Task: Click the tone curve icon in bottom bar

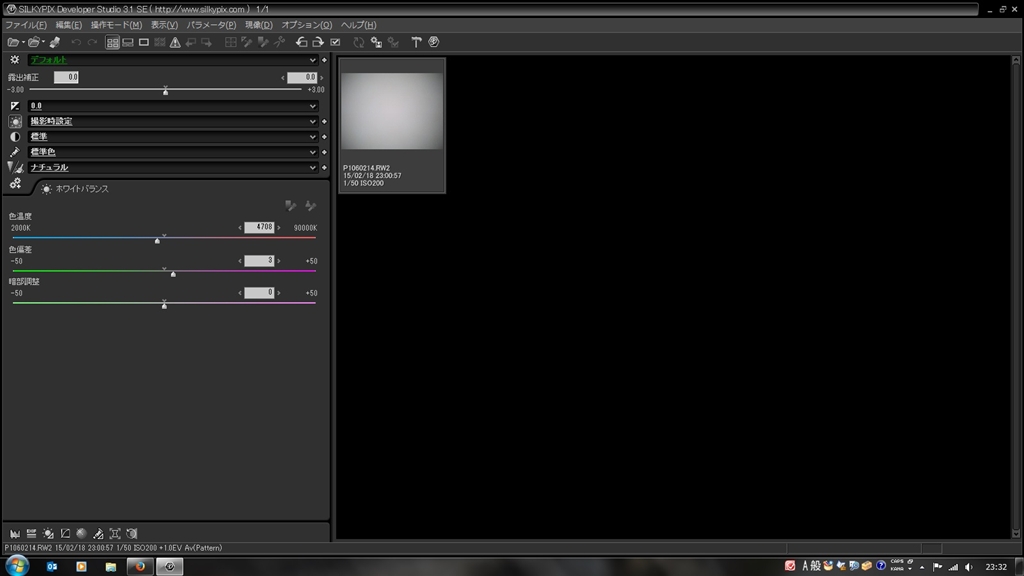Action: click(x=65, y=534)
